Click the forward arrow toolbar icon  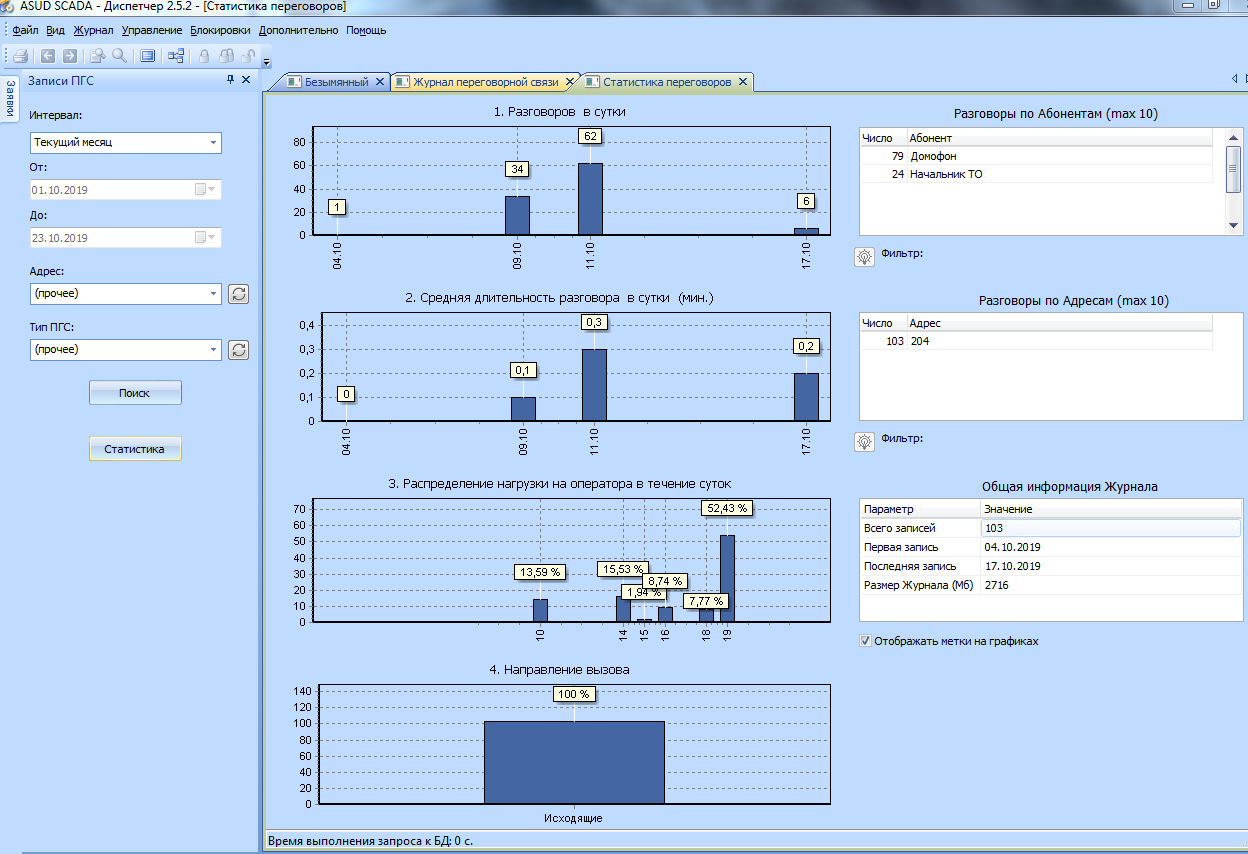point(70,56)
